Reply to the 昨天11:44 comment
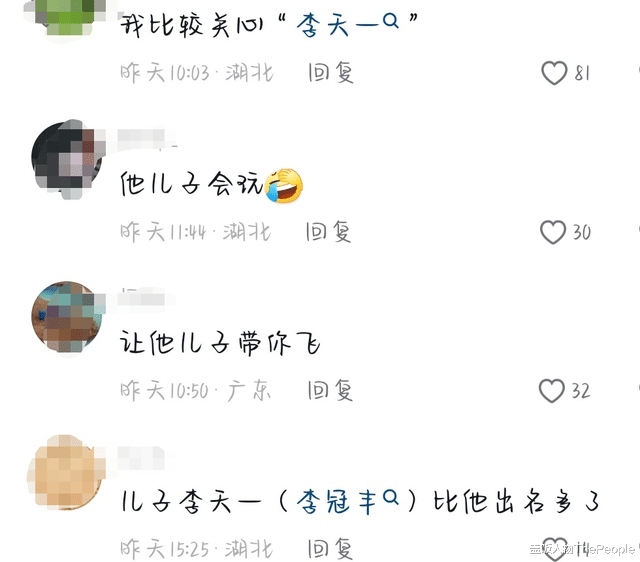This screenshot has height=562, width=640. pos(329,232)
